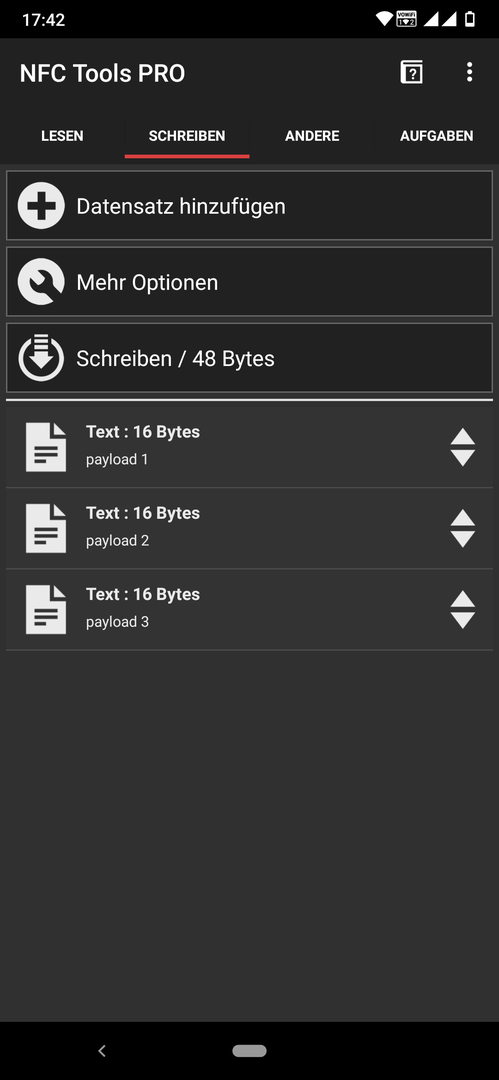Tap the document icon of payload 2
Image resolution: width=499 pixels, height=1080 pixels.
(x=46, y=528)
